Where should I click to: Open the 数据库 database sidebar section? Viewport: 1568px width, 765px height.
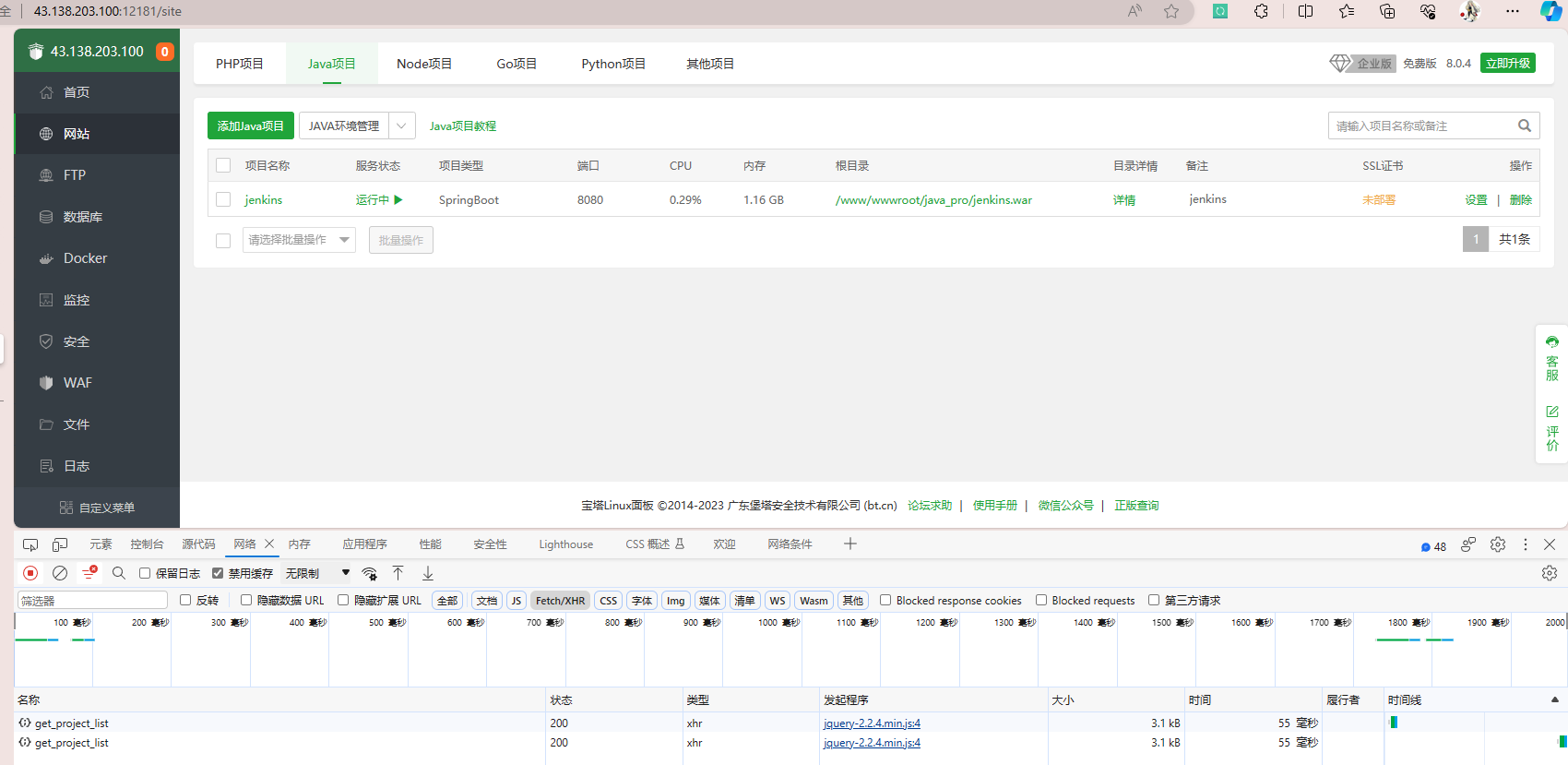[97, 217]
